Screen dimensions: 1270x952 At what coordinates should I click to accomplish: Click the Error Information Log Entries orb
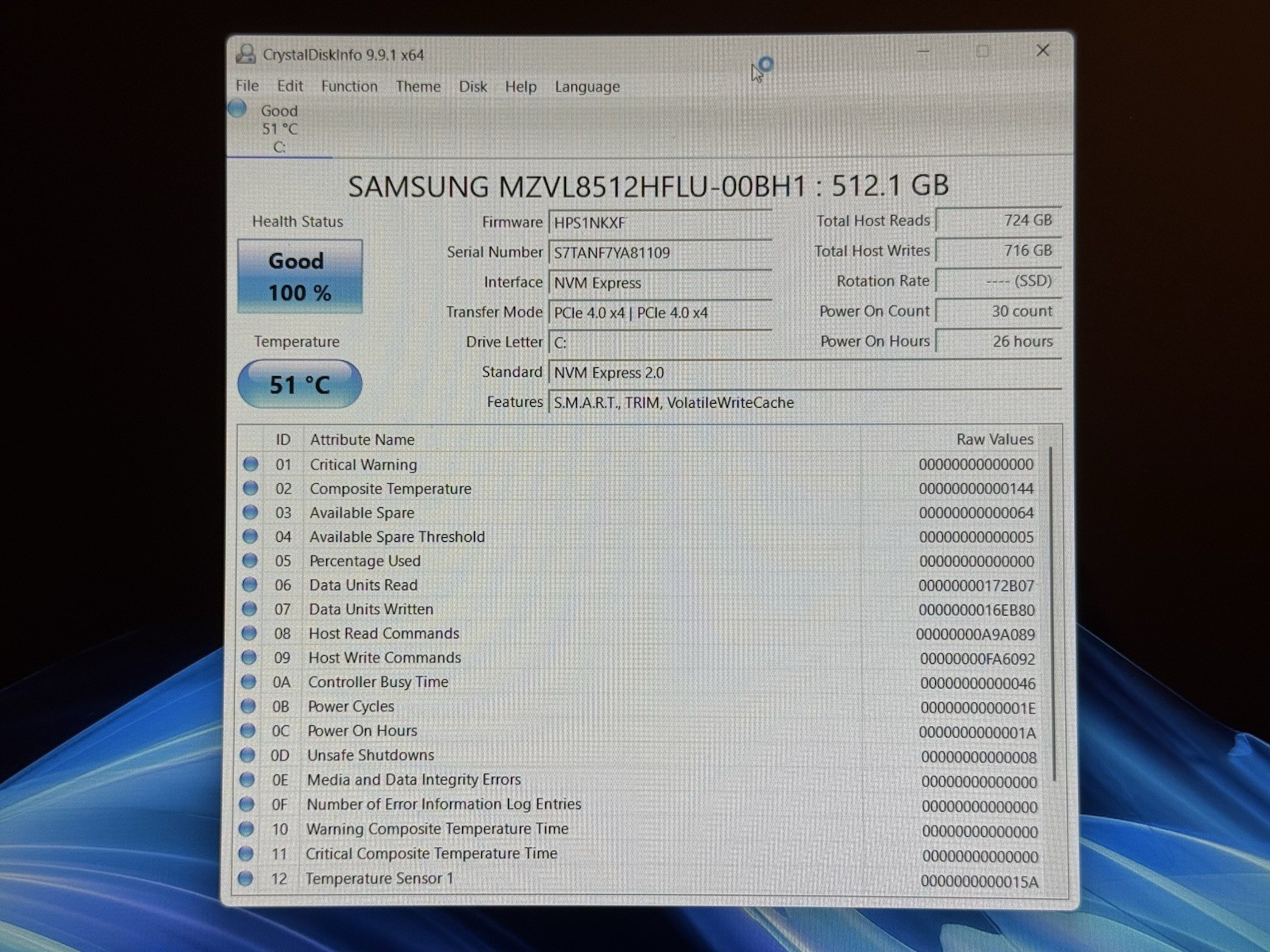point(247,804)
